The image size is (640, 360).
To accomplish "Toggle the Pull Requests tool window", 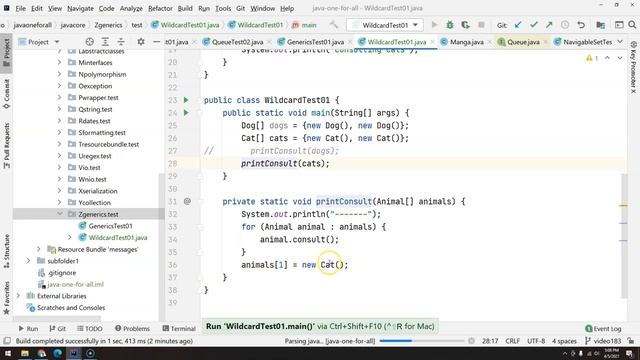I will click(7, 146).
